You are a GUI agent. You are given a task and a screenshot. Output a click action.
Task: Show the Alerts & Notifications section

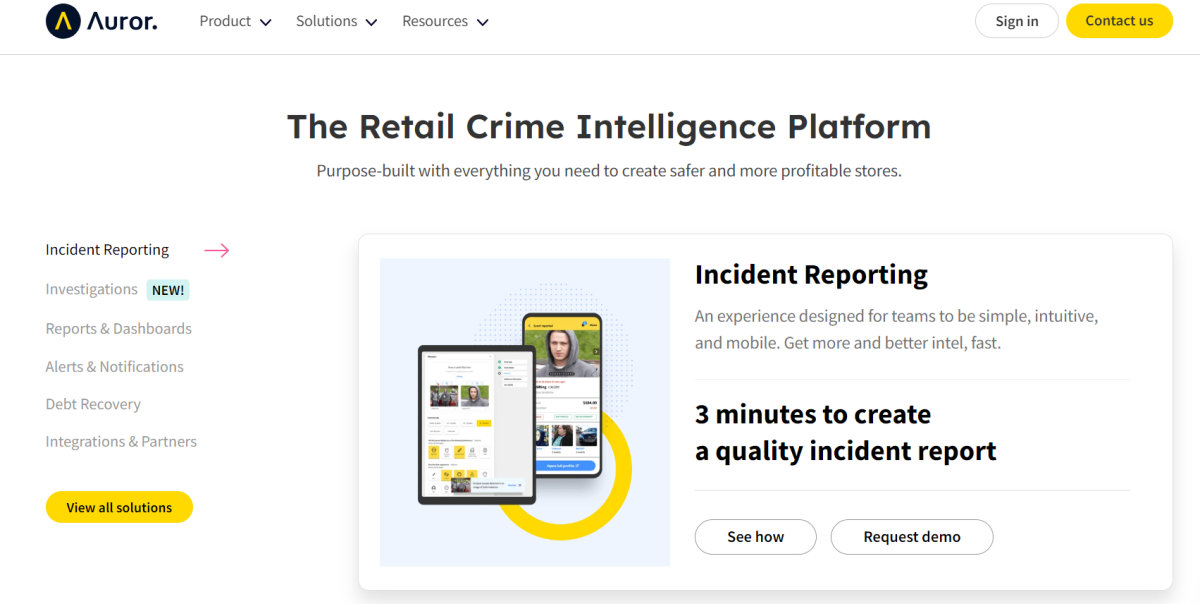[114, 366]
